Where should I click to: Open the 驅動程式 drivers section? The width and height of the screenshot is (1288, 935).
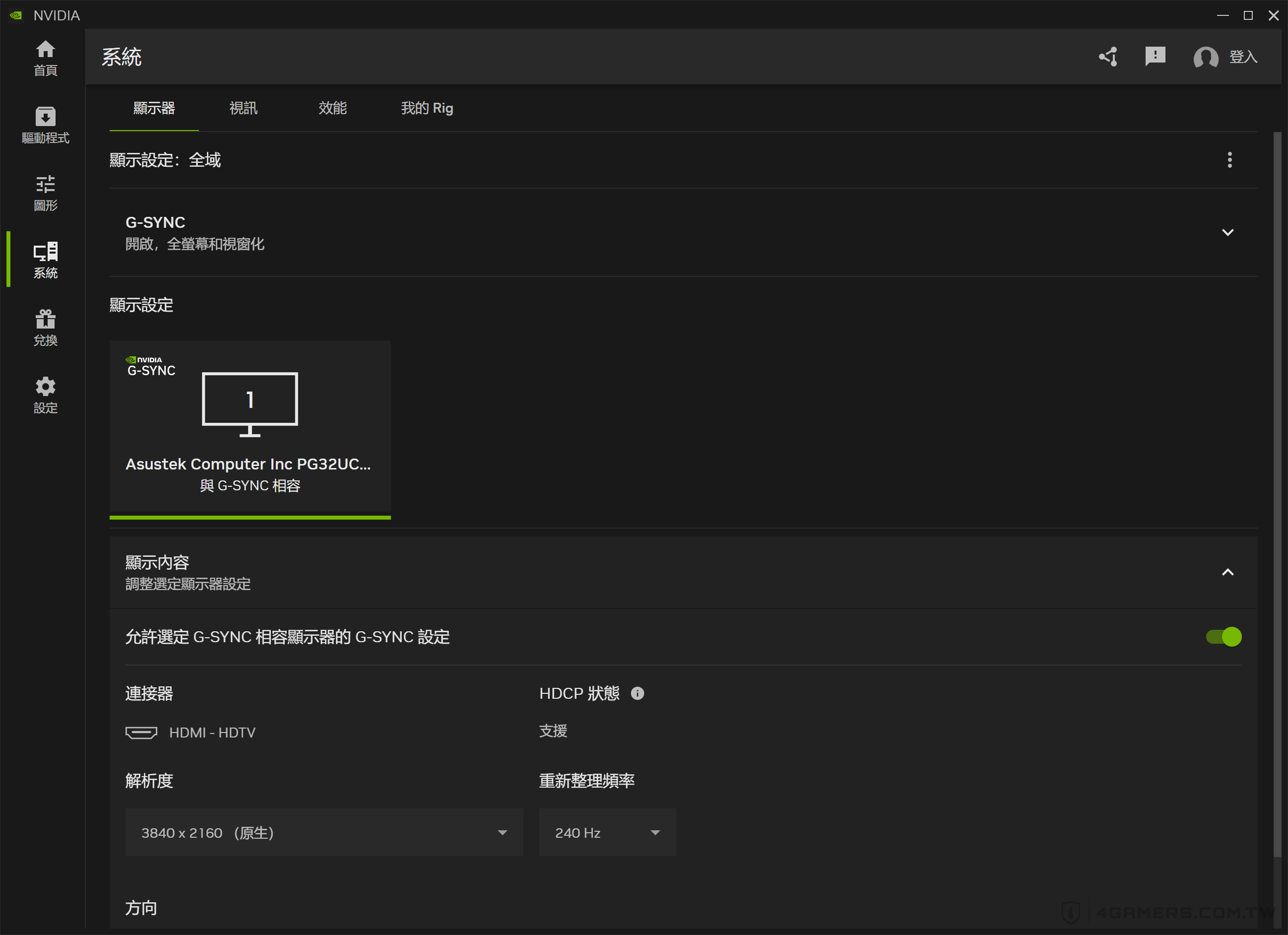point(46,126)
